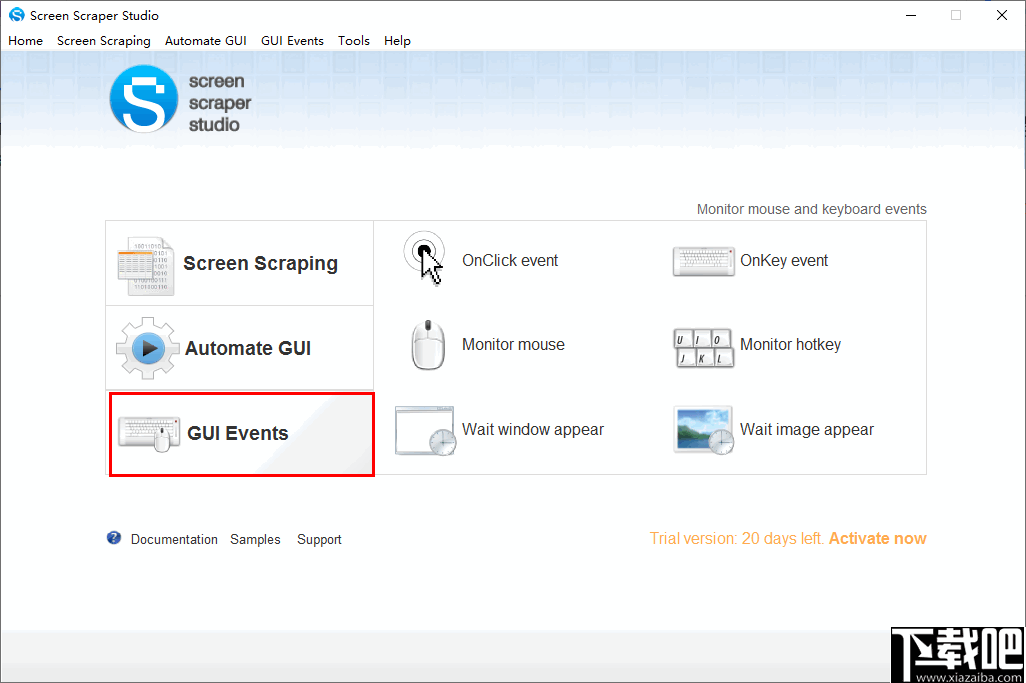Click the Trial version 20 days left text

pyautogui.click(x=737, y=538)
